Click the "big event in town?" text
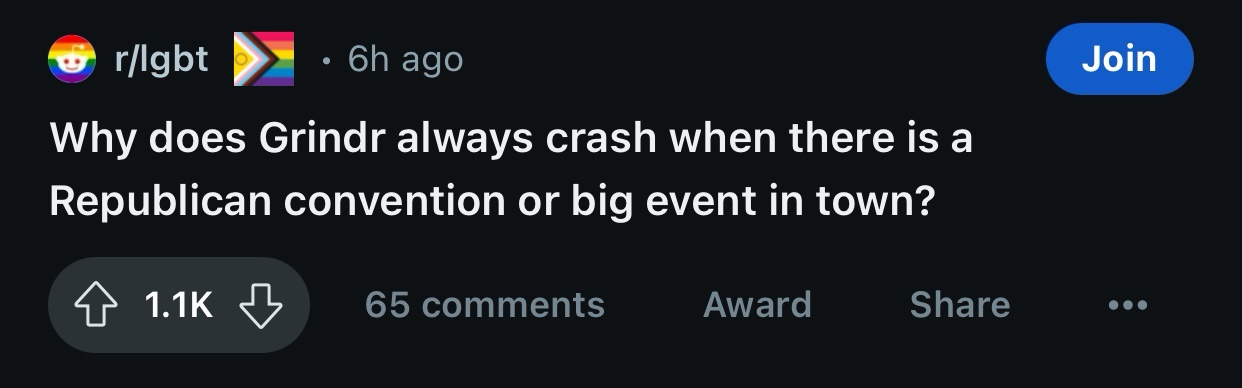 tap(753, 204)
